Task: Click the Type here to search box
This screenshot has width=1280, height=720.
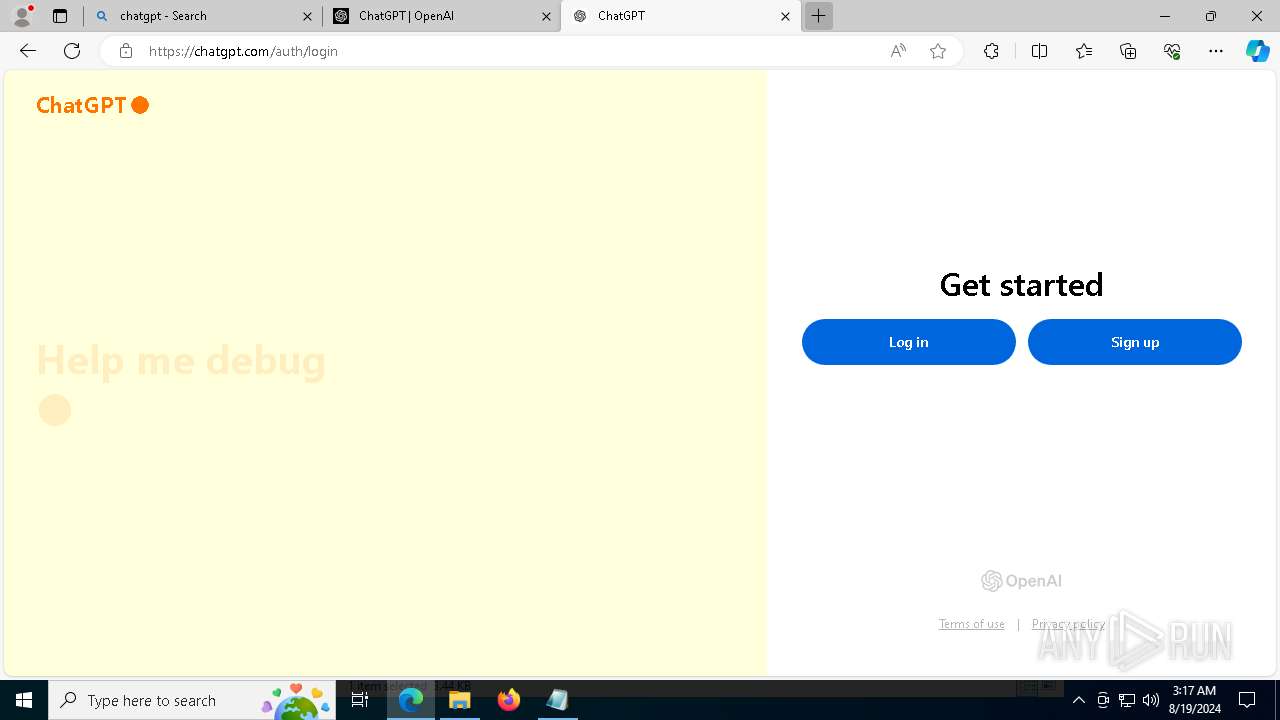Action: (192, 700)
